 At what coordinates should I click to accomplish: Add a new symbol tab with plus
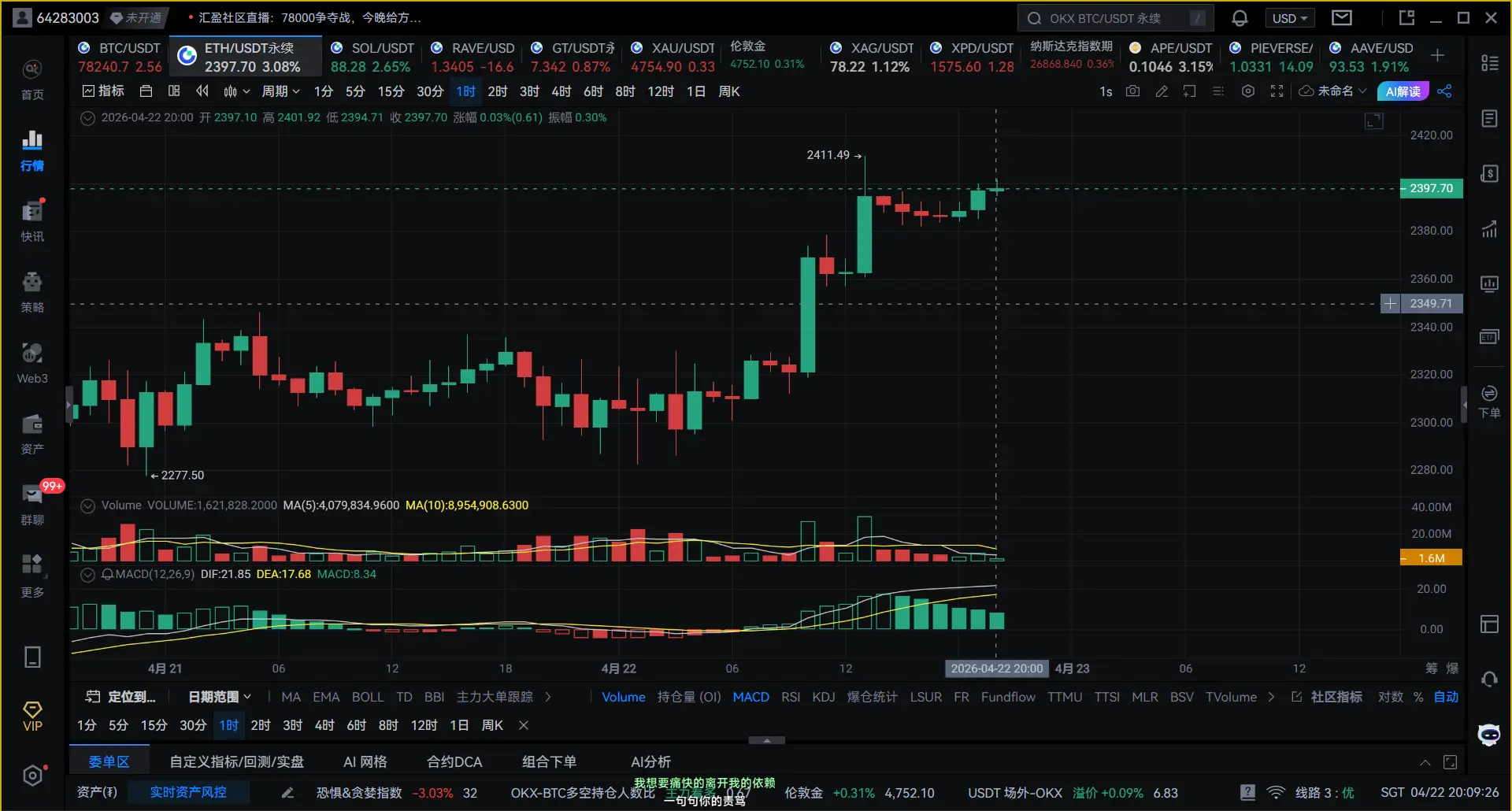(1437, 55)
